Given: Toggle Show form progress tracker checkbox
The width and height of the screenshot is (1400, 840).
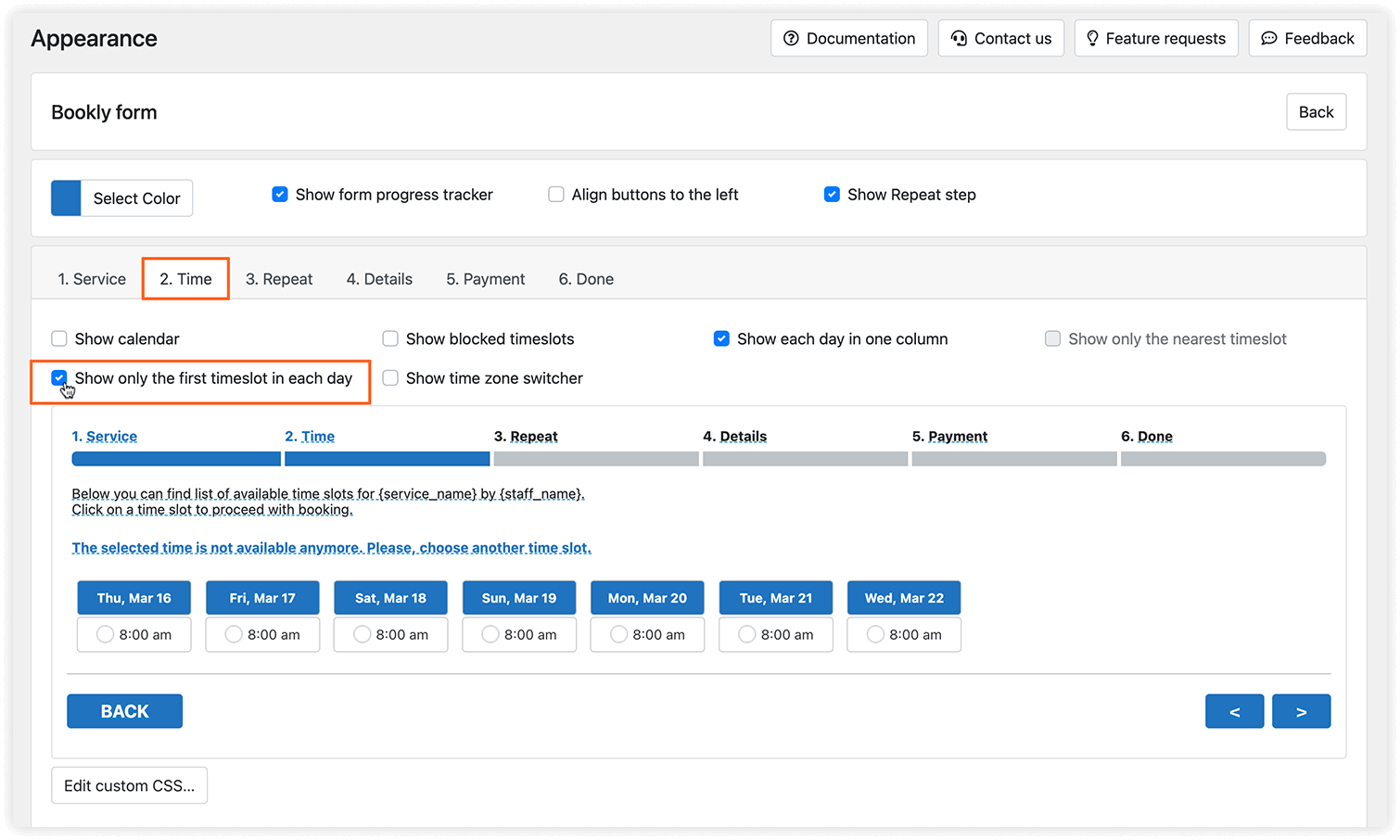Looking at the screenshot, I should (279, 195).
